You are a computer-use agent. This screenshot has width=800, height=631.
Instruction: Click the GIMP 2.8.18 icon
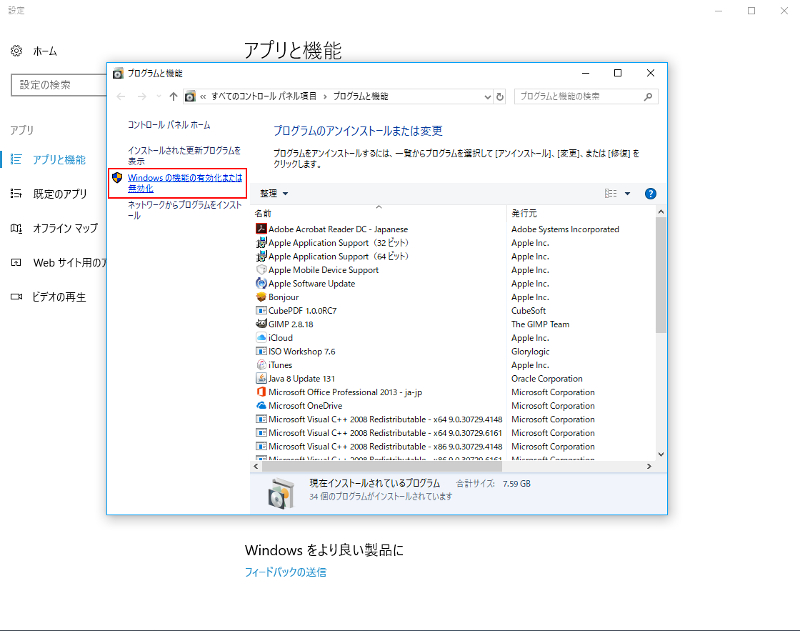(261, 324)
